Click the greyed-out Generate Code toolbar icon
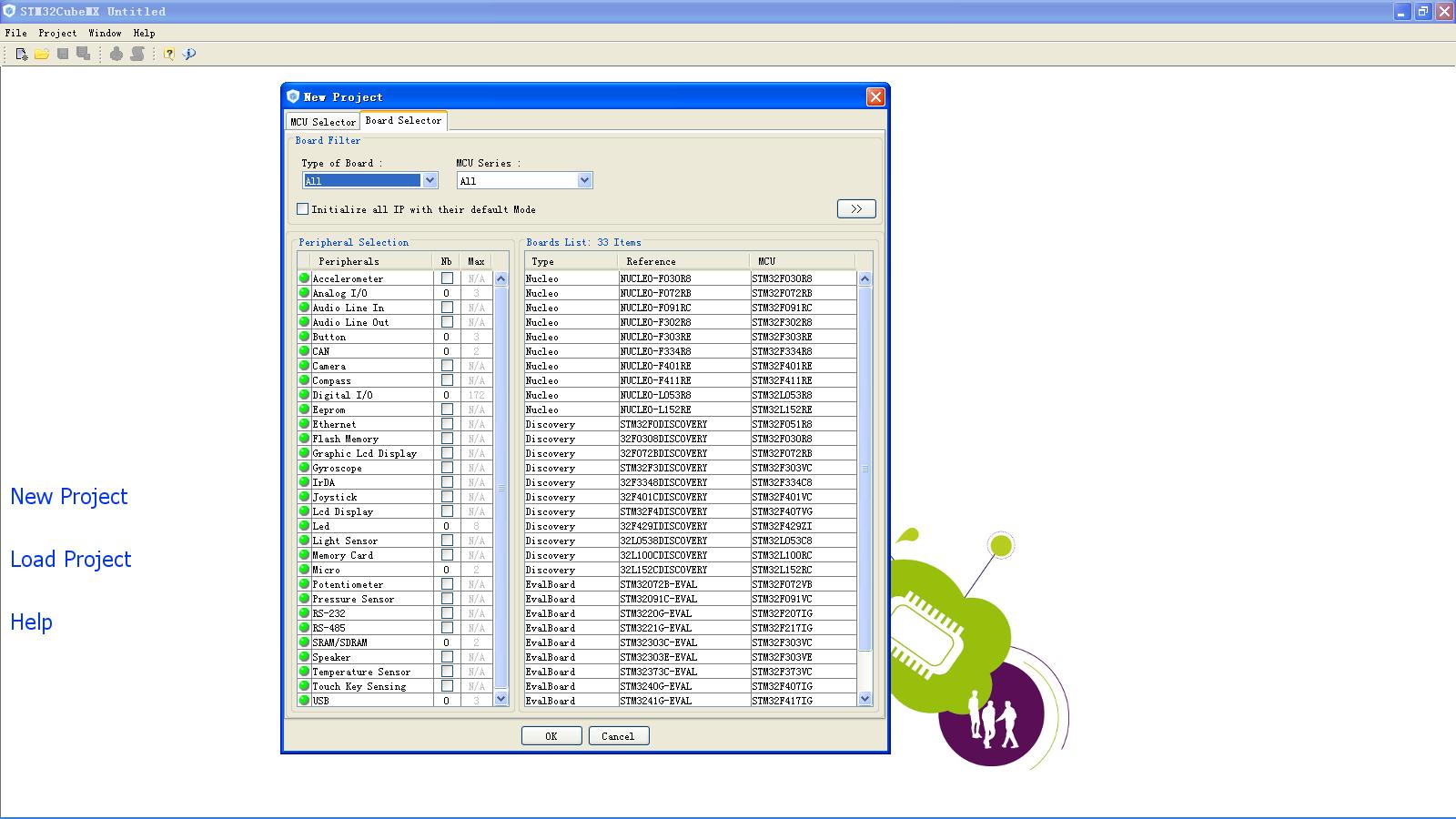This screenshot has width=1456, height=819. (116, 54)
